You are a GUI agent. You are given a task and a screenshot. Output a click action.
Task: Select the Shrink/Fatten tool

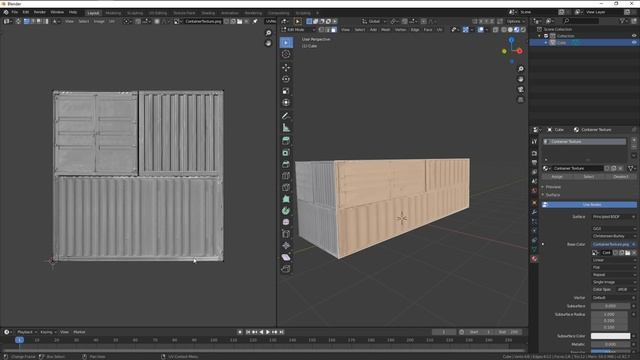286,246
